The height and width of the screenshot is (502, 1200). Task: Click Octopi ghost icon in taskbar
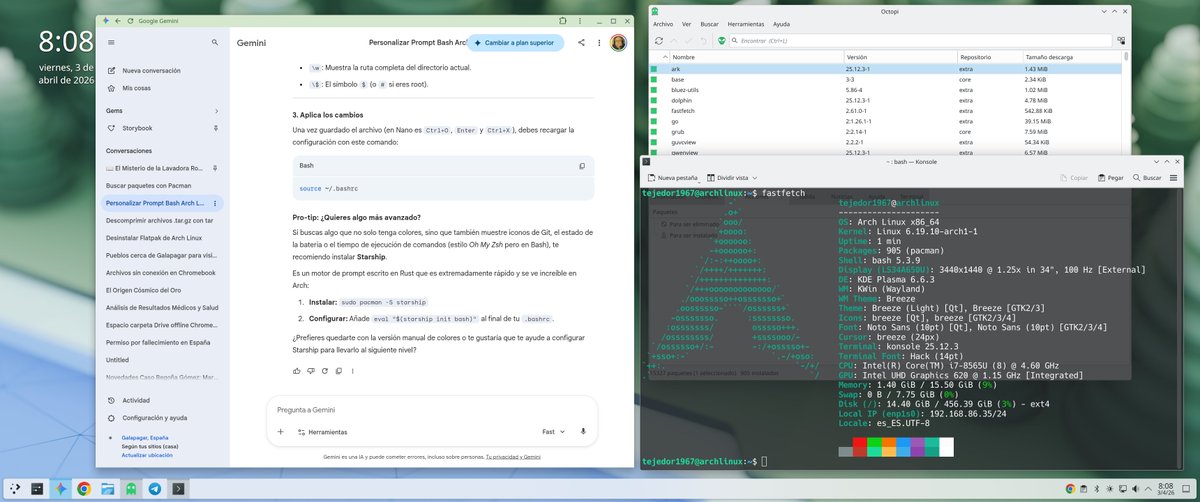(x=131, y=489)
